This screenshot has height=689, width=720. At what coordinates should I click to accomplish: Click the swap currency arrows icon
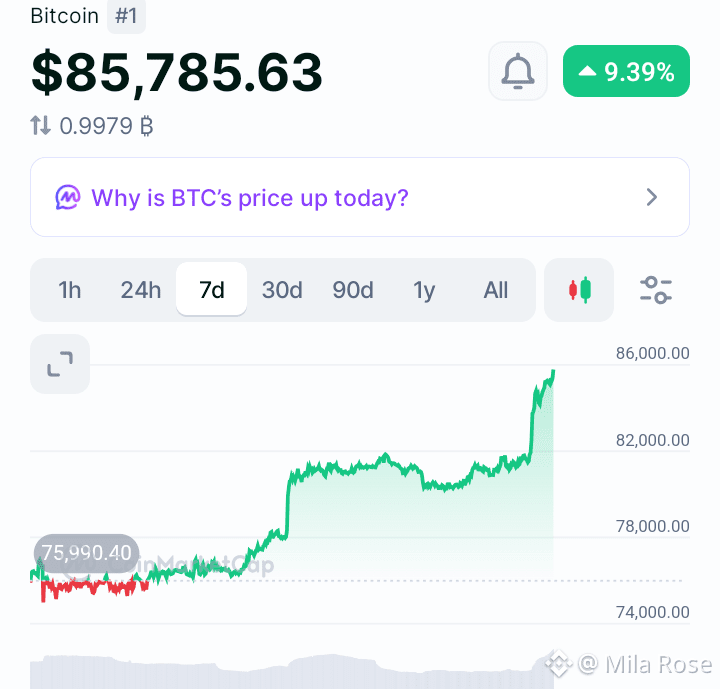[40, 125]
